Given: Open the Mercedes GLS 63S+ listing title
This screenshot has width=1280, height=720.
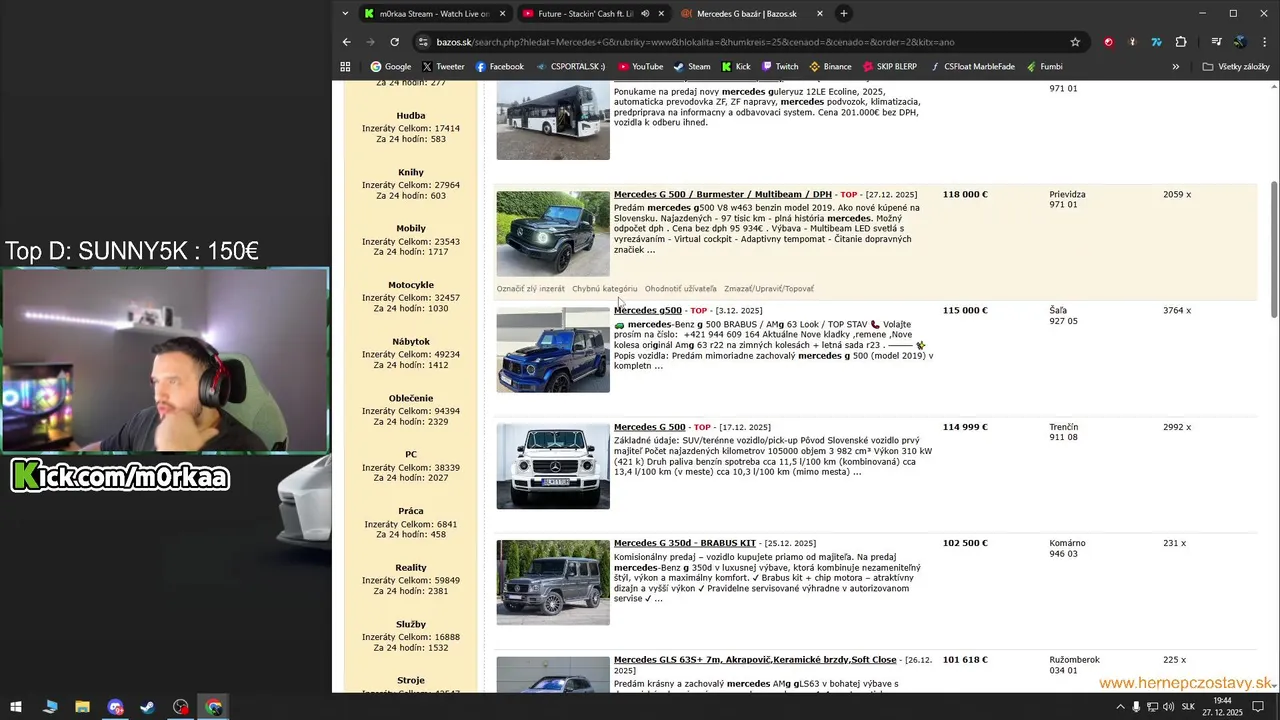Looking at the screenshot, I should point(755,660).
